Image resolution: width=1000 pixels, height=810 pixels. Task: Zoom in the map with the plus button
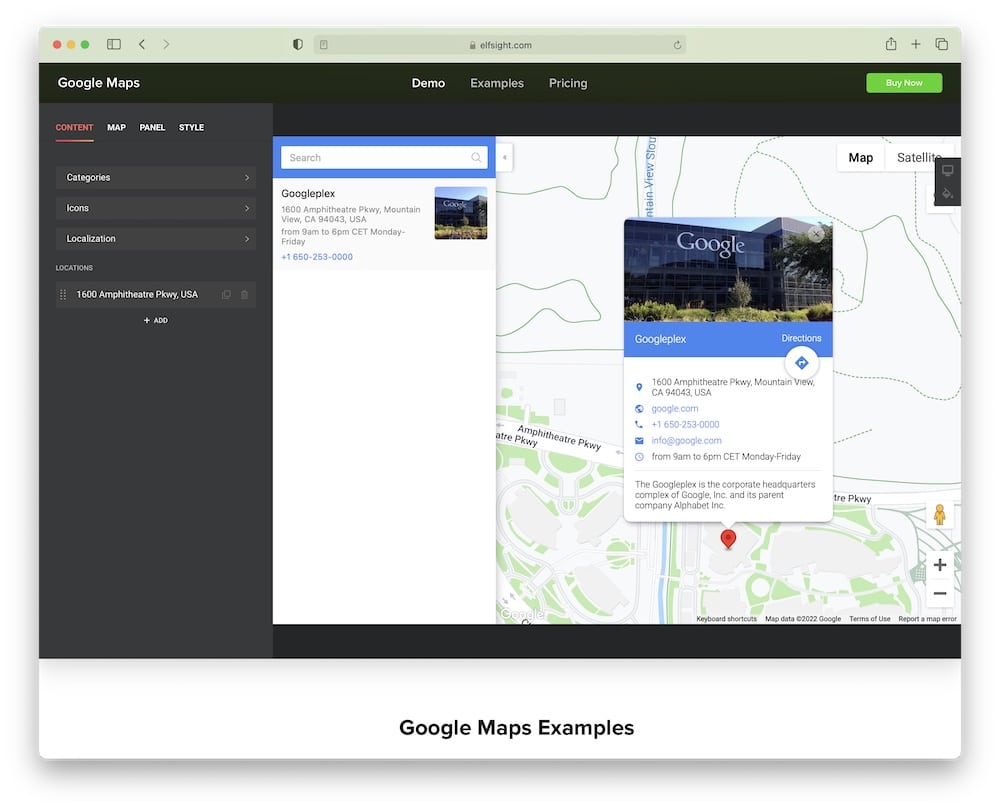[x=939, y=564]
